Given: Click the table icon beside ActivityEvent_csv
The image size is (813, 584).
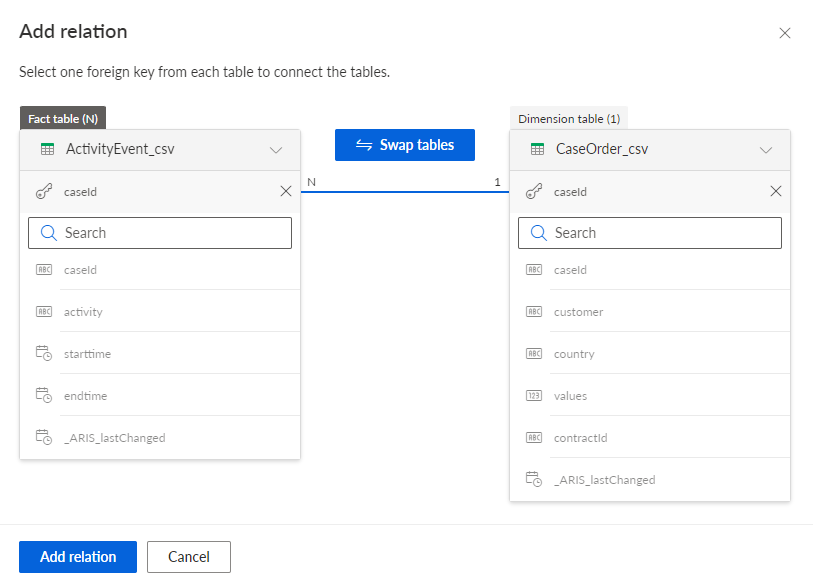Looking at the screenshot, I should coord(47,149).
